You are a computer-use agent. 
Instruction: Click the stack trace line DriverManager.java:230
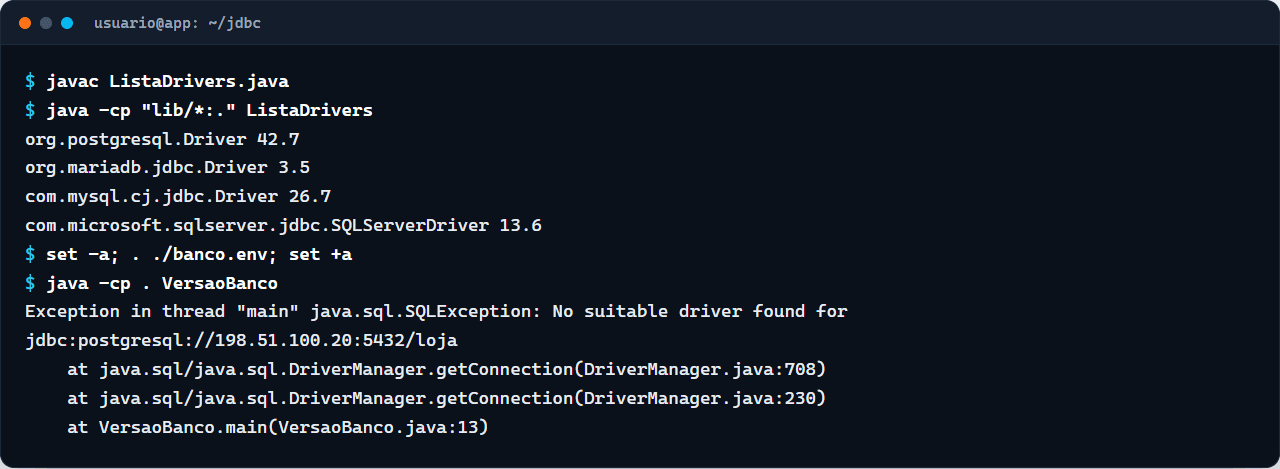click(x=447, y=399)
